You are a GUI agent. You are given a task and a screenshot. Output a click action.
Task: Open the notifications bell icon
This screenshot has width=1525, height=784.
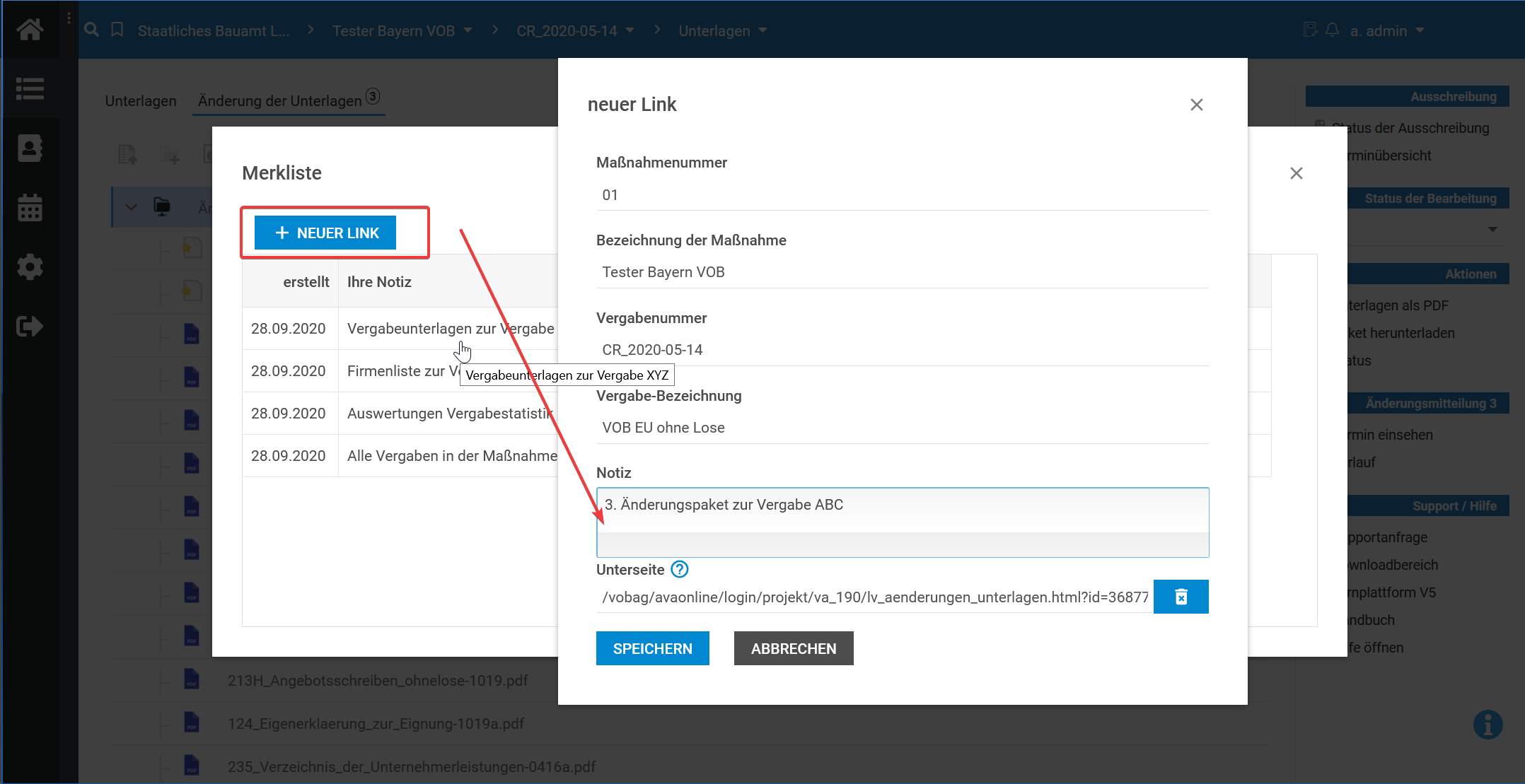(x=1332, y=30)
